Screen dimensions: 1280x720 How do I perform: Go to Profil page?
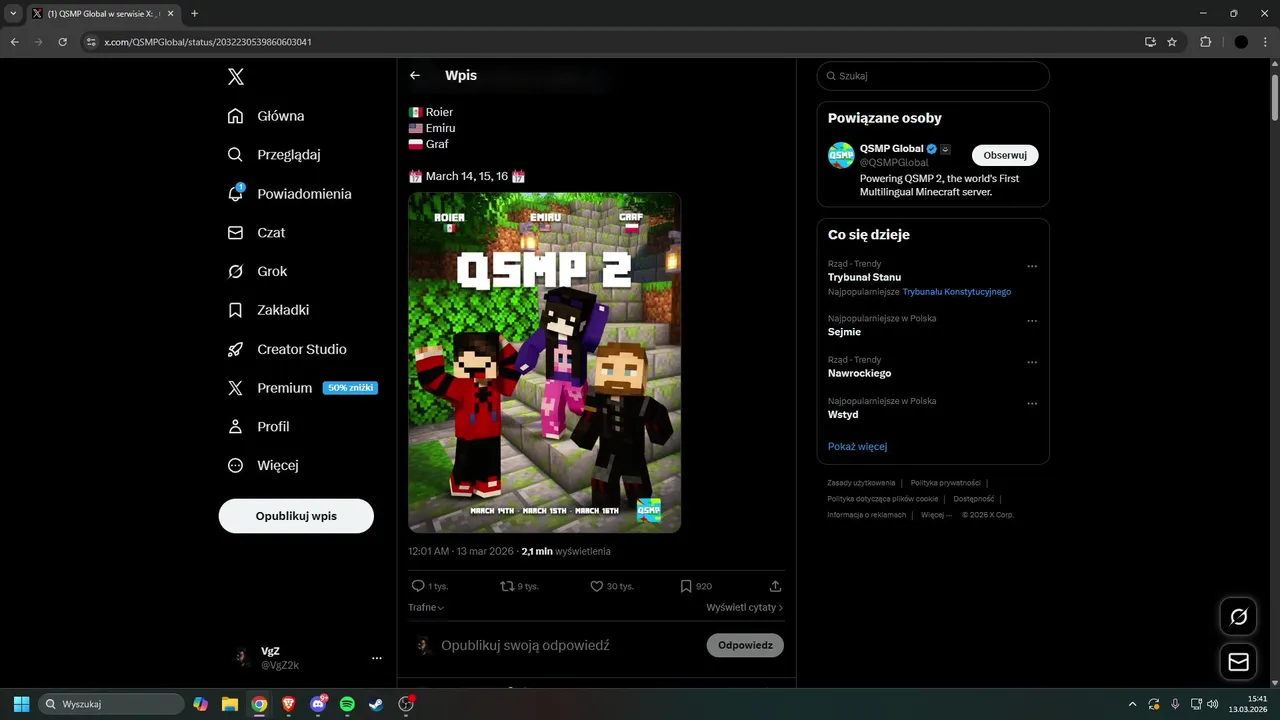tap(258, 426)
